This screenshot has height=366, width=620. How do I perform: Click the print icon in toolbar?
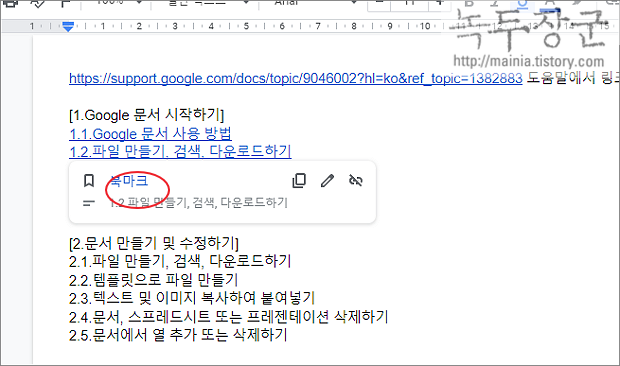11,3
